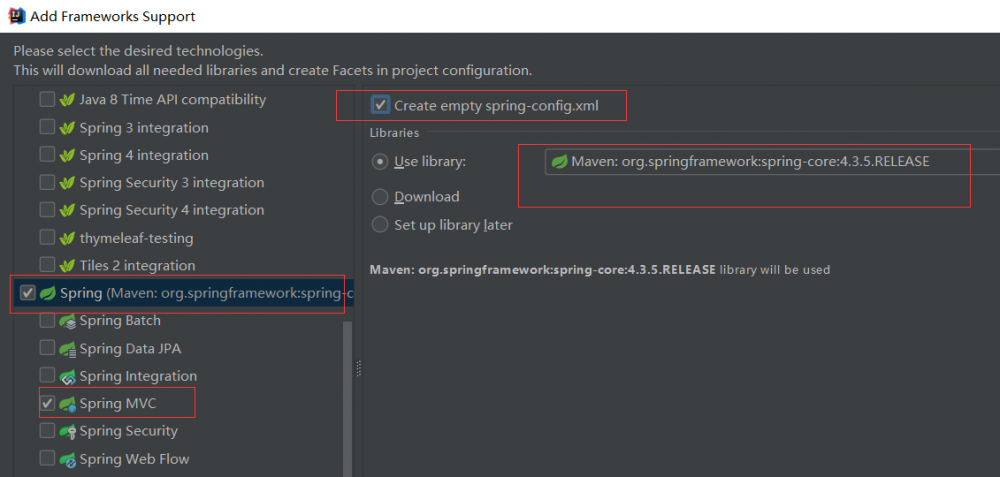Click the leaf icon beside Spring Security 3 integration

(x=67, y=182)
